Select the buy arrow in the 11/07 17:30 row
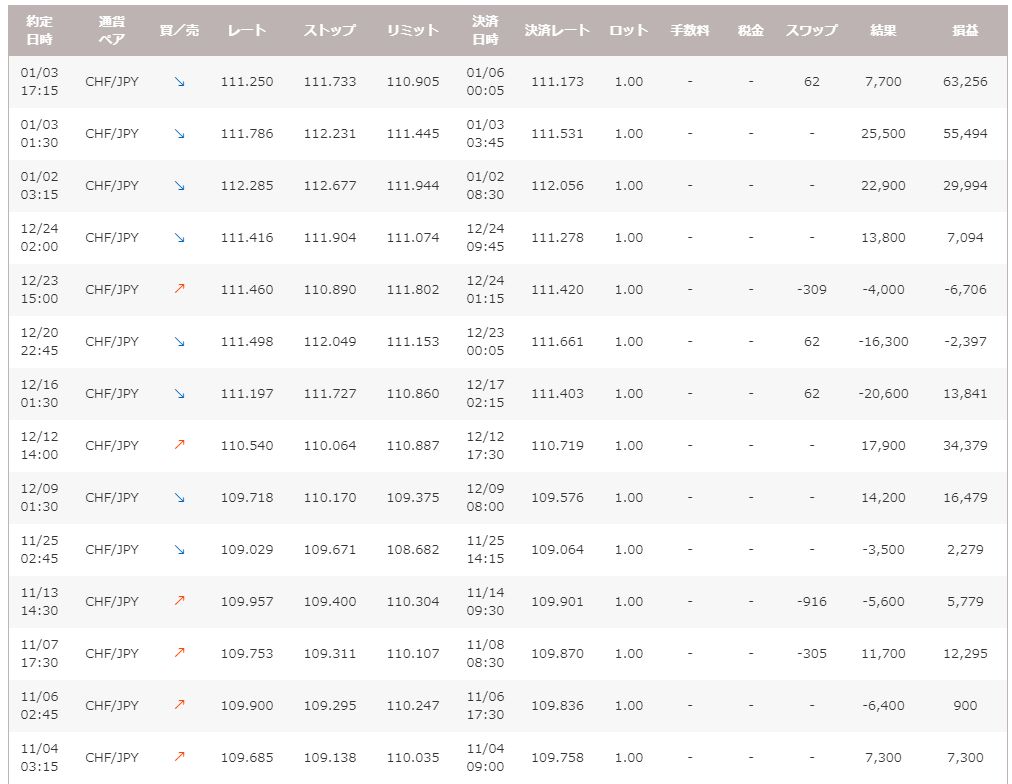Image resolution: width=1012 pixels, height=784 pixels. [180, 654]
